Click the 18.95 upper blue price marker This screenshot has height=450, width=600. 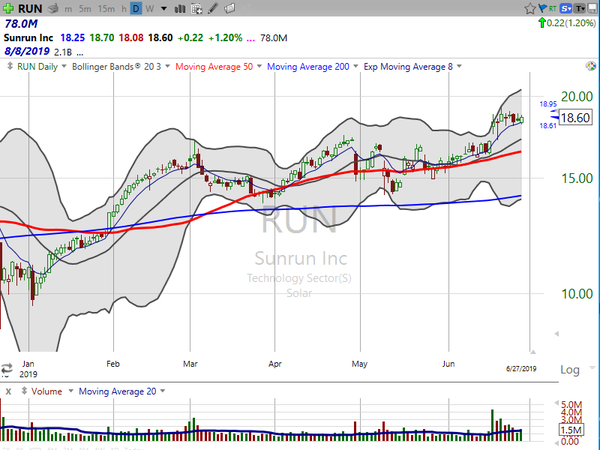(548, 104)
